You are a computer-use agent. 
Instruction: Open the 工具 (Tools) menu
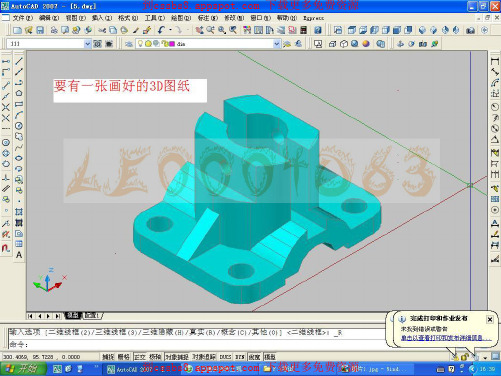coord(155,18)
